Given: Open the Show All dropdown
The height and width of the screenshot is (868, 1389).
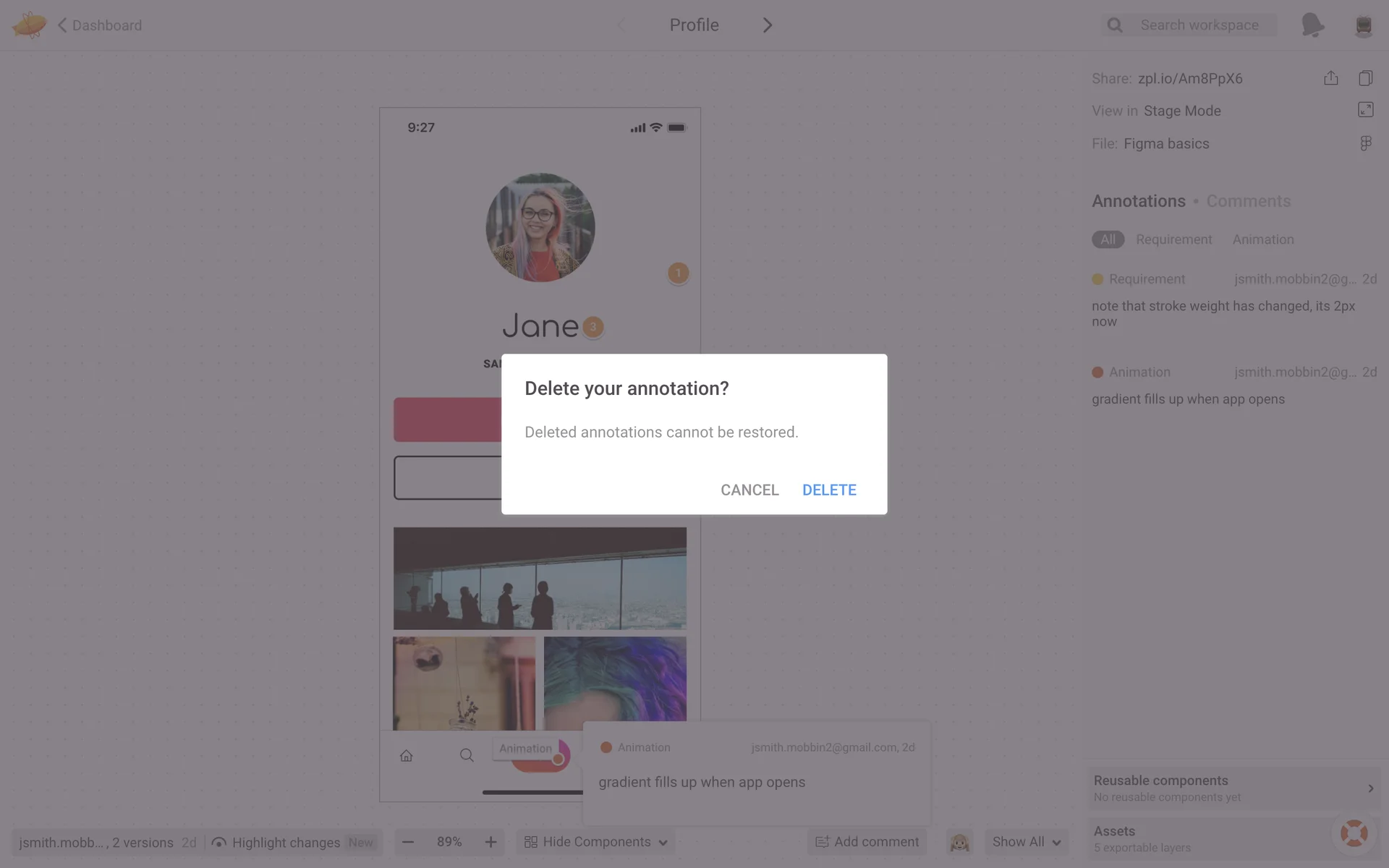Looking at the screenshot, I should [x=1026, y=842].
